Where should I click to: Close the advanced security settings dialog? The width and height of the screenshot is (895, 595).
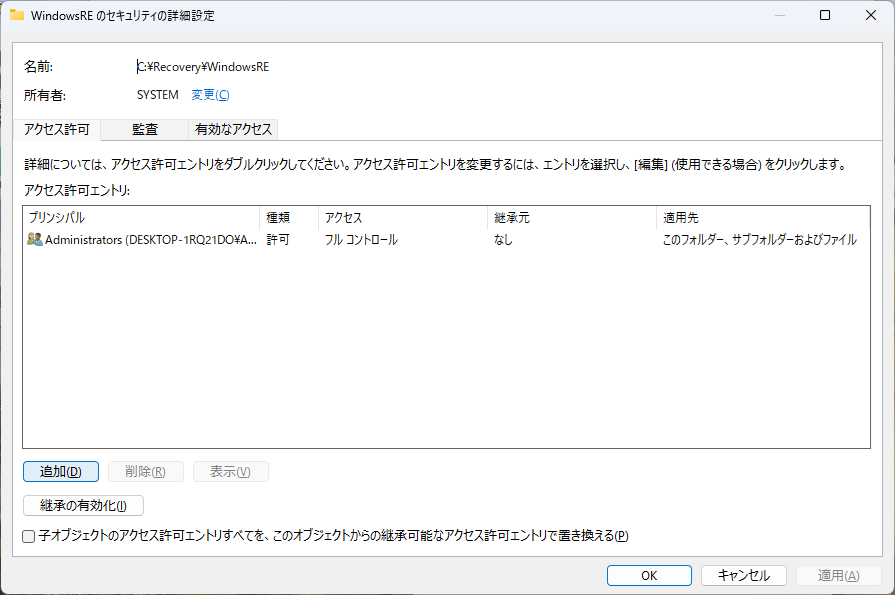click(x=871, y=16)
